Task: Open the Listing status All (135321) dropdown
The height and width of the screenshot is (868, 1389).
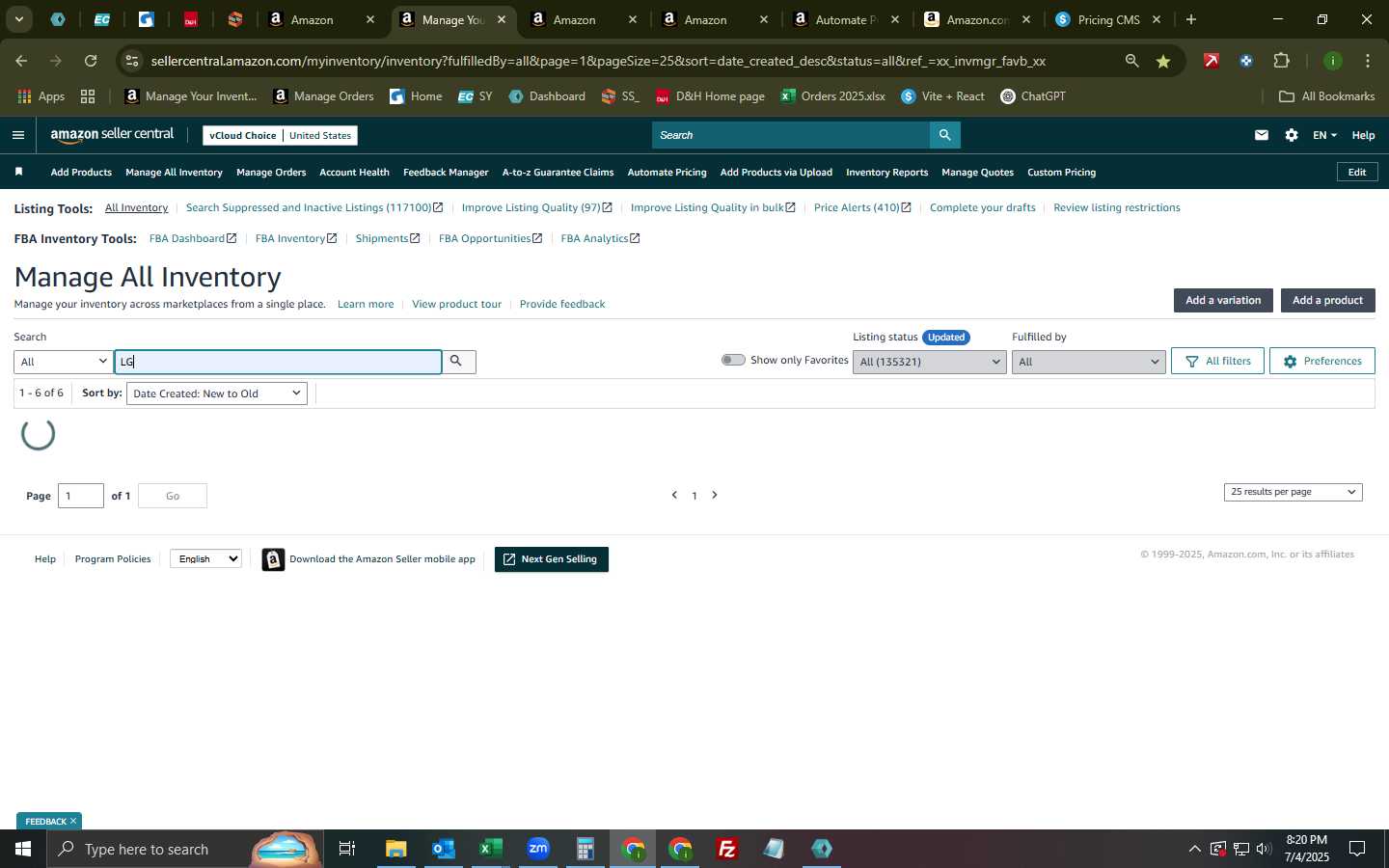Action: [x=930, y=362]
